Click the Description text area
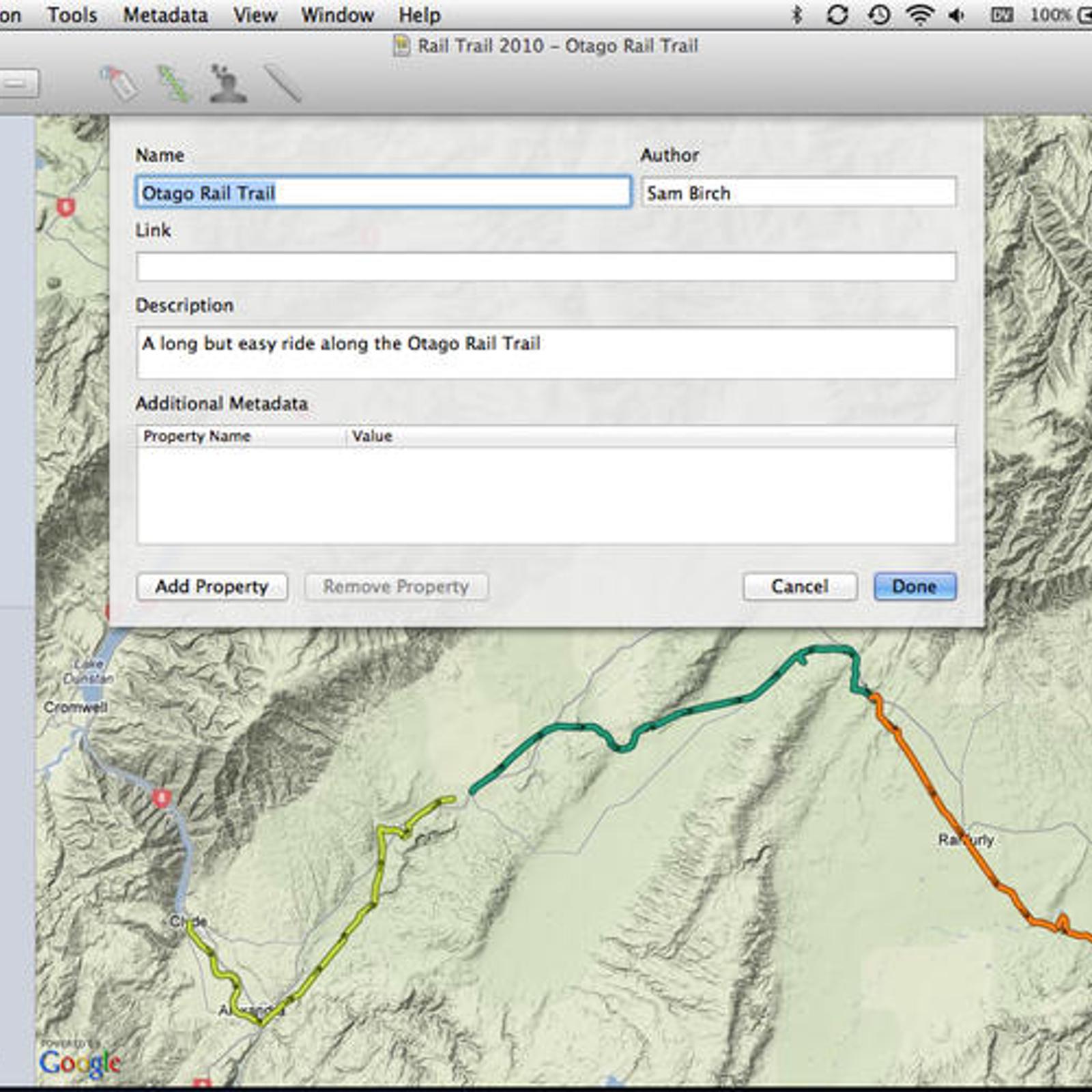Screen dimensions: 1092x1092 click(546, 353)
